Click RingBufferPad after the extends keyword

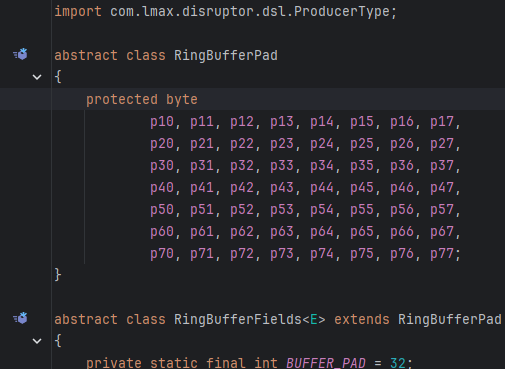(450, 319)
